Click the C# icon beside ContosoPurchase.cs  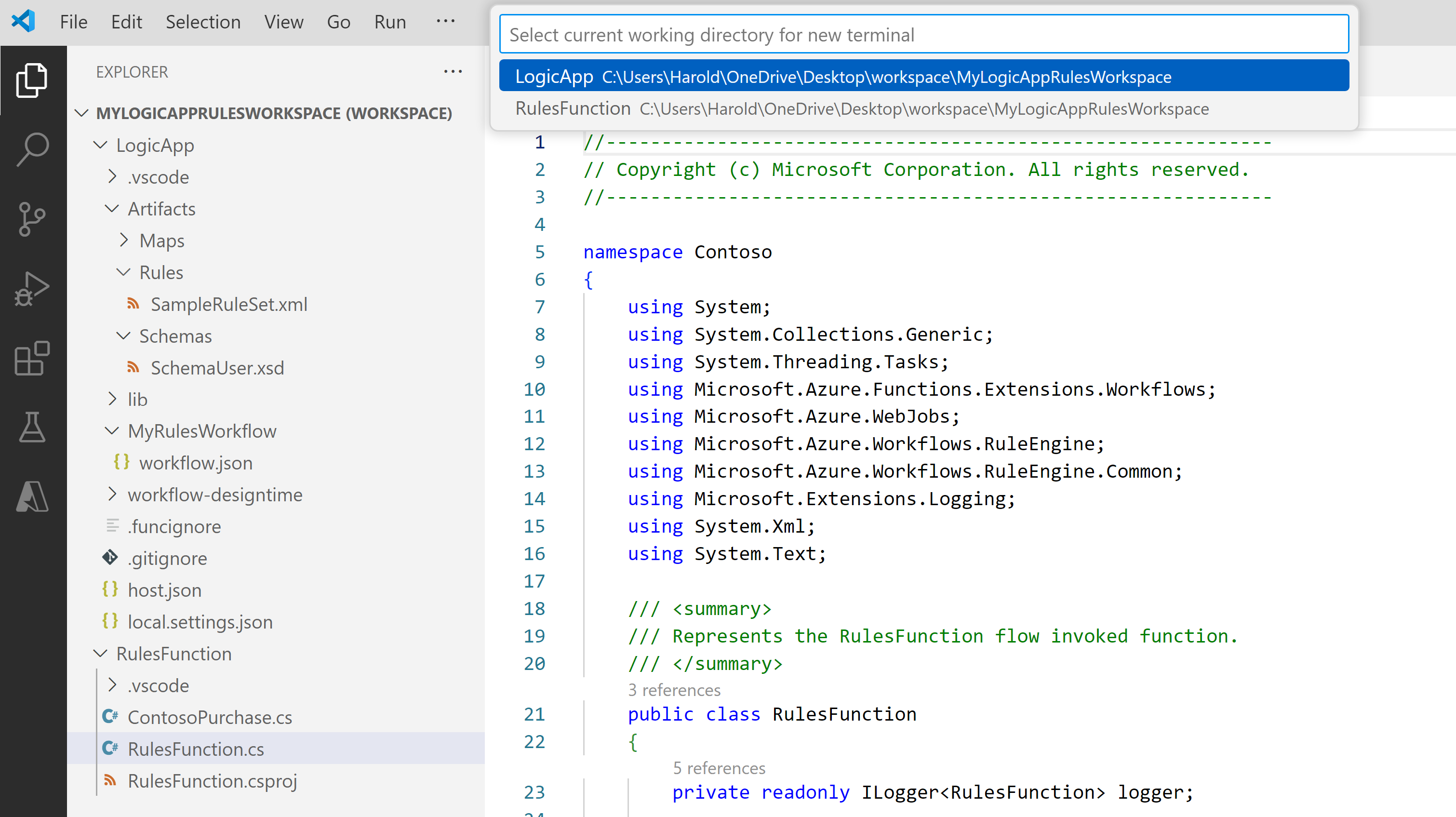[111, 716]
